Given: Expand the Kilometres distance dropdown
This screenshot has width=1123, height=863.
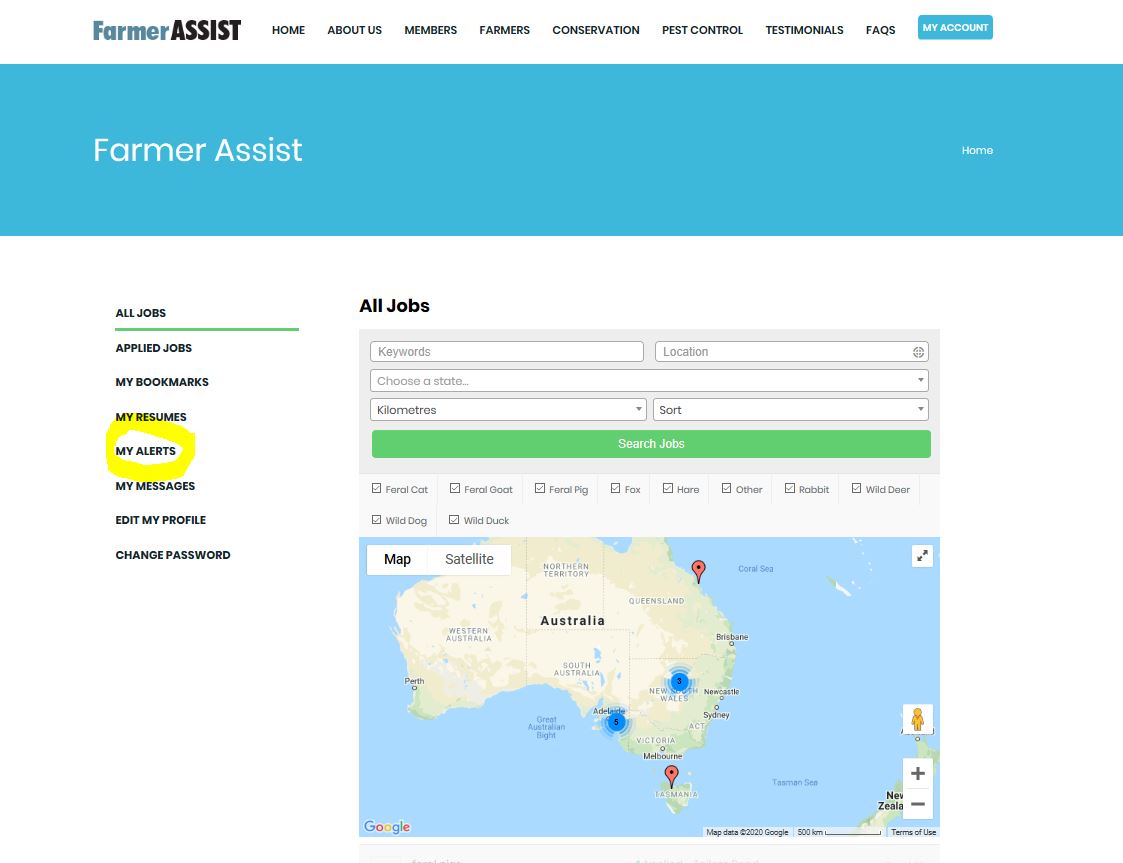Looking at the screenshot, I should [x=508, y=410].
